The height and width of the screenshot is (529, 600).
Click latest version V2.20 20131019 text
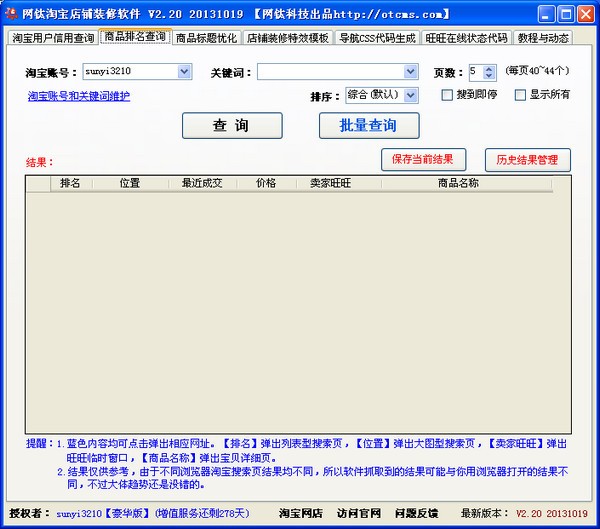[552, 513]
